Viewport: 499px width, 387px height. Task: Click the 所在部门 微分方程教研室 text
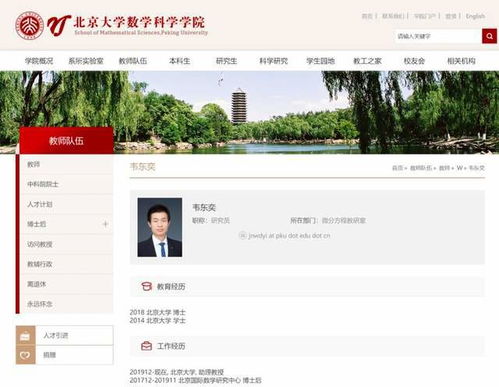[328, 220]
